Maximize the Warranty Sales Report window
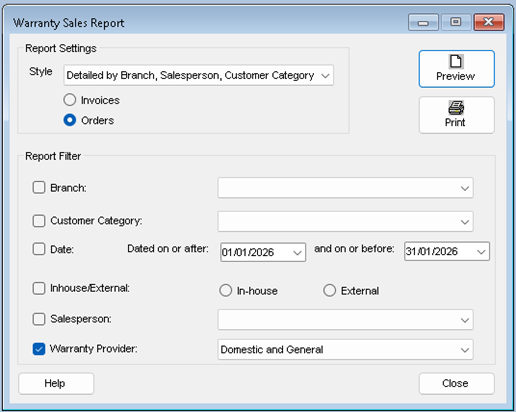Image resolution: width=516 pixels, height=412 pixels. click(456, 22)
